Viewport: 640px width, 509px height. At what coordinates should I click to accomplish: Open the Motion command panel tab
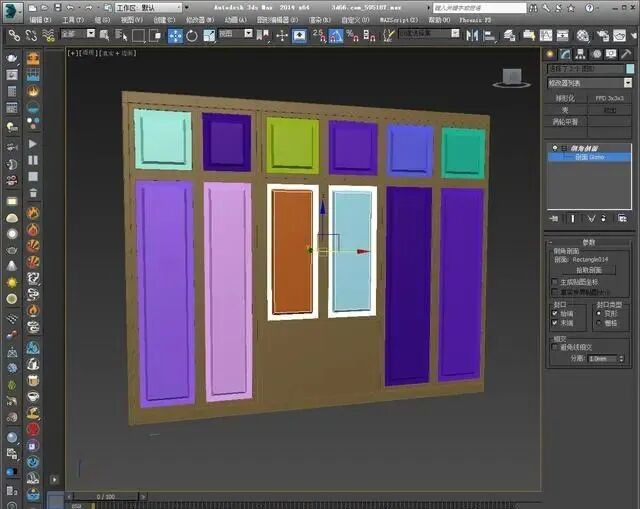[596, 54]
